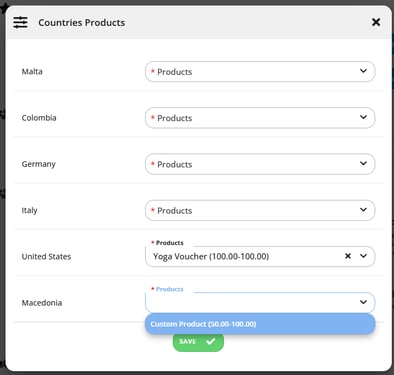Focus the Macedonia products input field
Screen dimensions: 394x375
pyautogui.click(x=252, y=303)
